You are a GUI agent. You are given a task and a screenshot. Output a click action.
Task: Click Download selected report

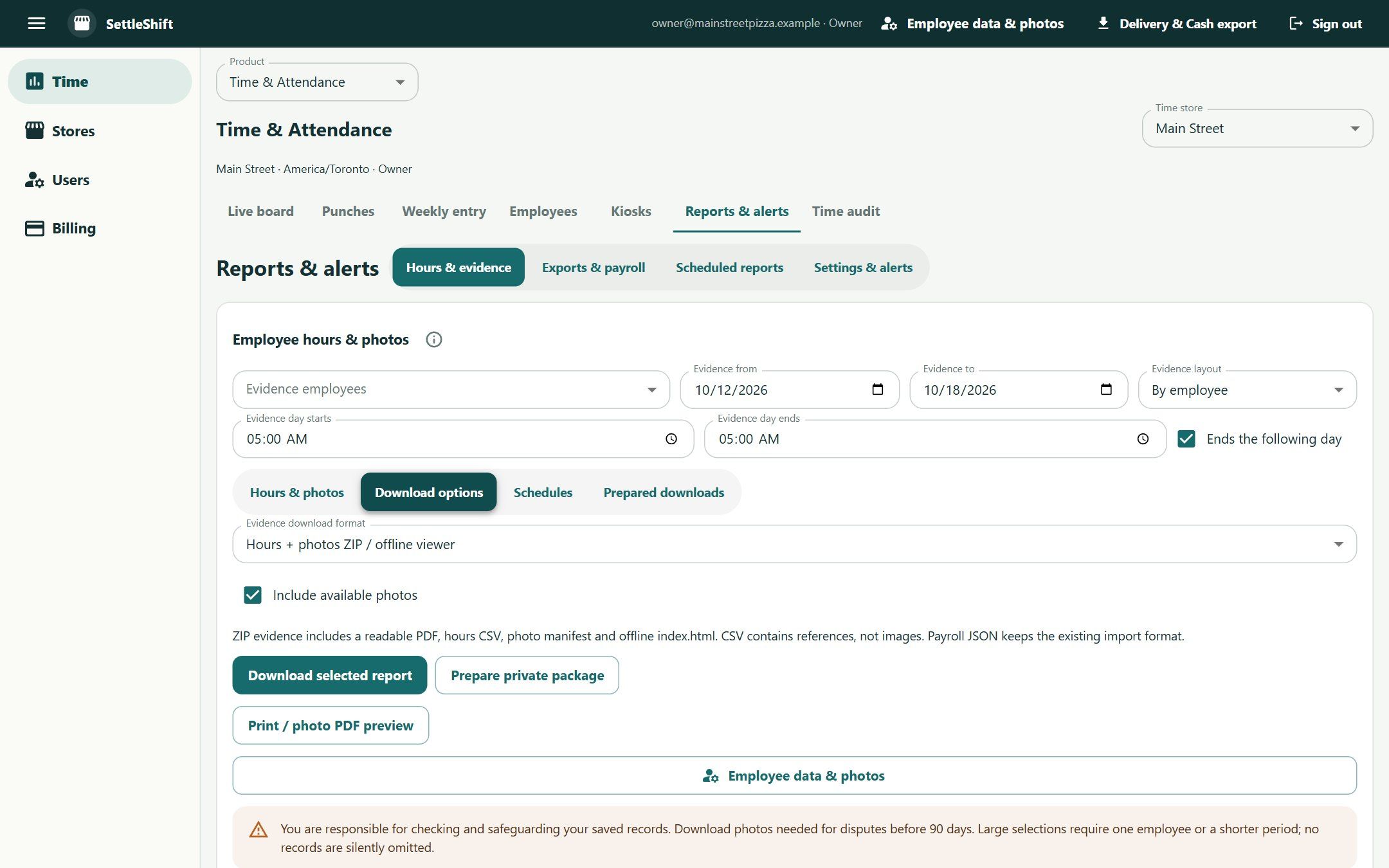click(330, 675)
